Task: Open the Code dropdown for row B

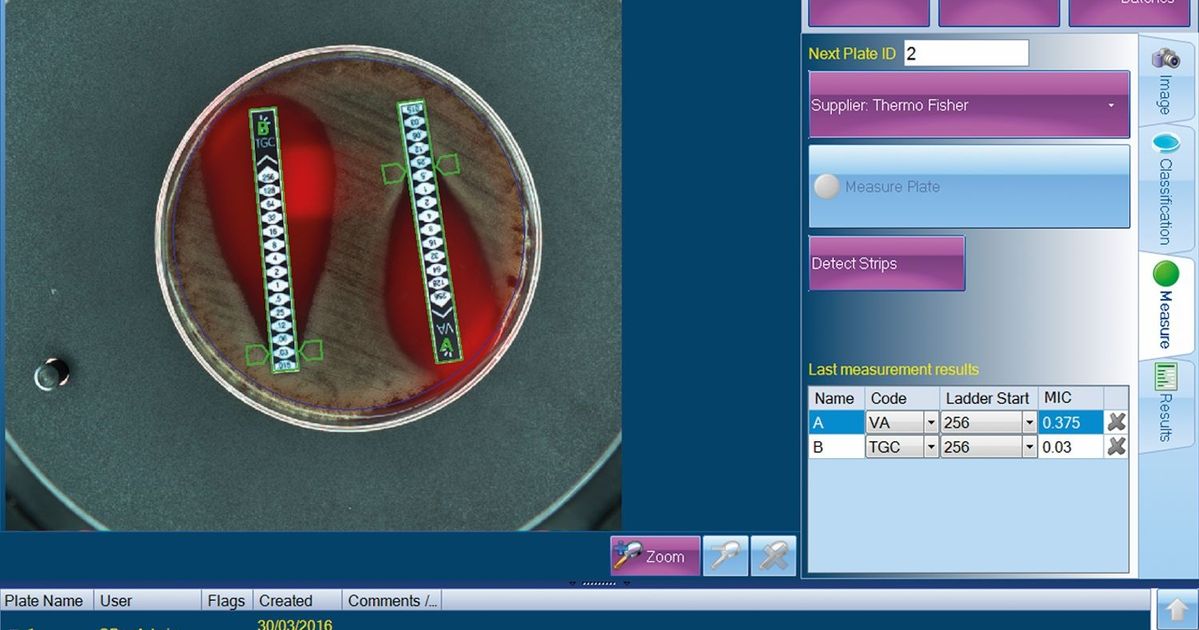Action: pyautogui.click(x=931, y=447)
